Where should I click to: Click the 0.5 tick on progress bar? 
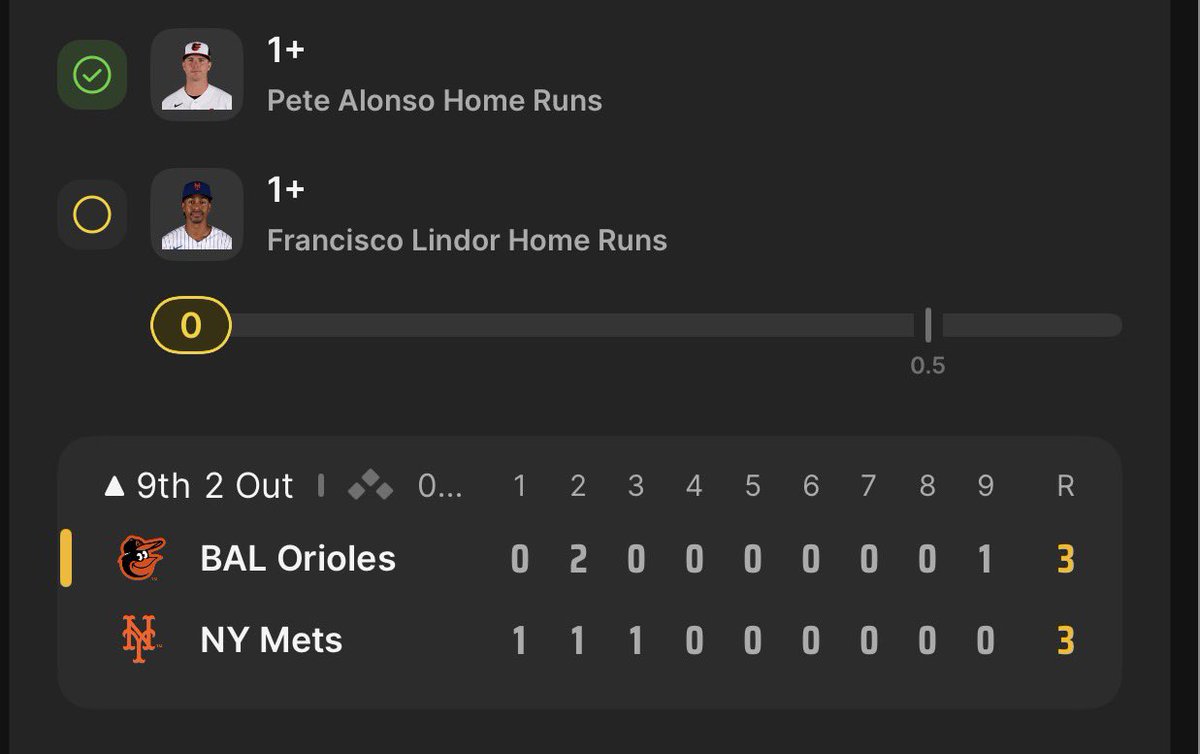[x=928, y=325]
